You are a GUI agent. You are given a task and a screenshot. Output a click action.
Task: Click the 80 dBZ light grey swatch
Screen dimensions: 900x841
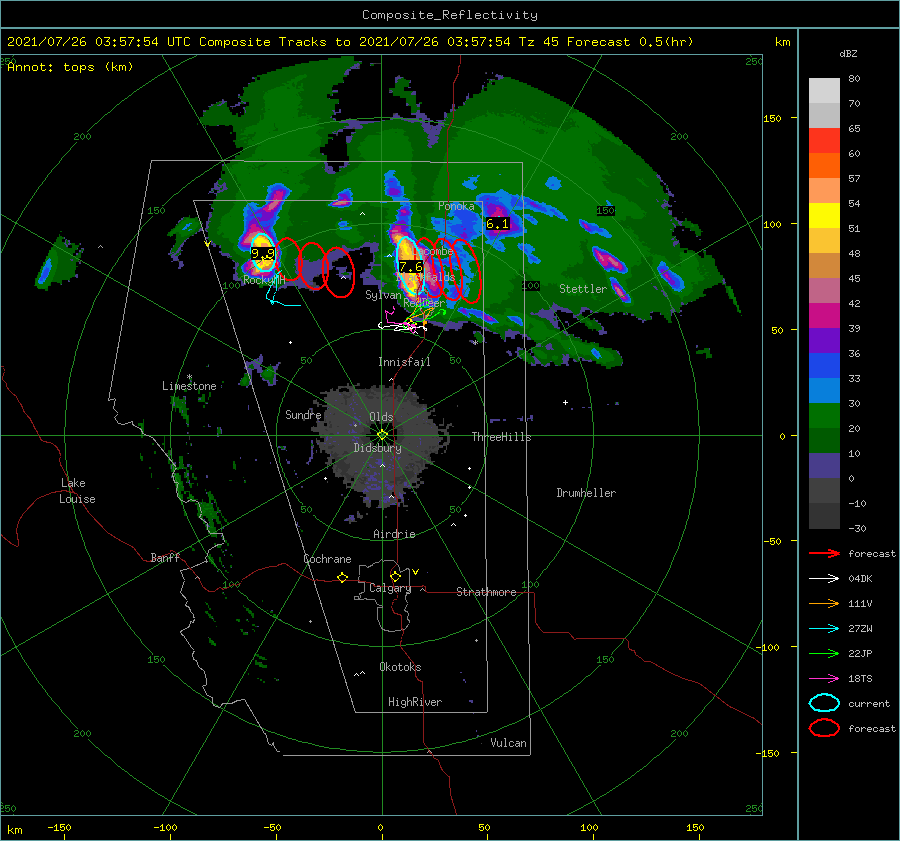tap(824, 91)
